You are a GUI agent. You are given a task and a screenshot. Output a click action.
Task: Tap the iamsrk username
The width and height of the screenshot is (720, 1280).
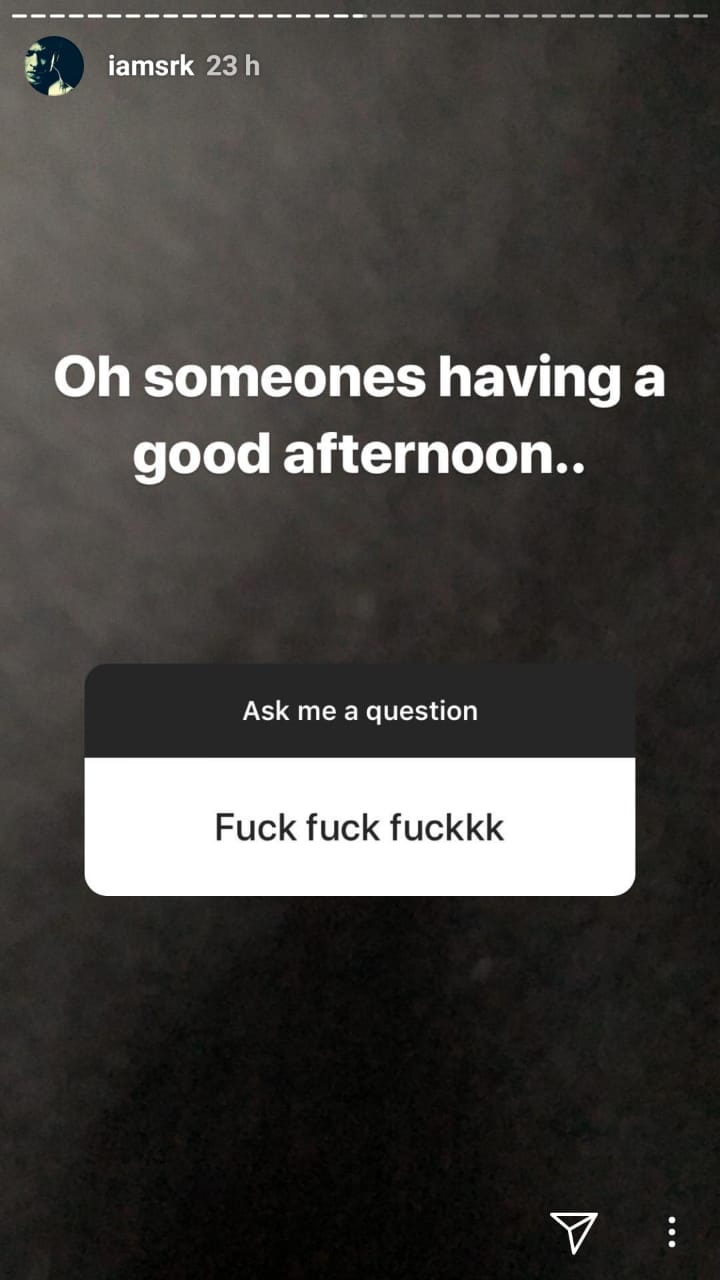click(x=151, y=66)
